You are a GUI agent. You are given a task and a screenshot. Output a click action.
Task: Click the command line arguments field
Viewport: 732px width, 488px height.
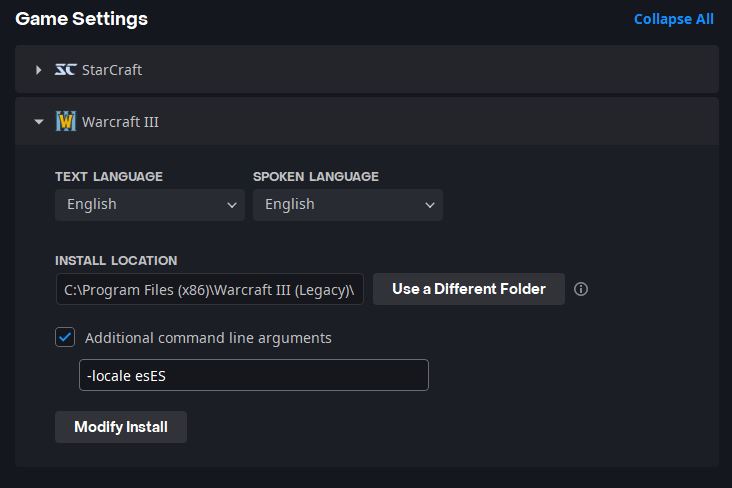click(254, 375)
